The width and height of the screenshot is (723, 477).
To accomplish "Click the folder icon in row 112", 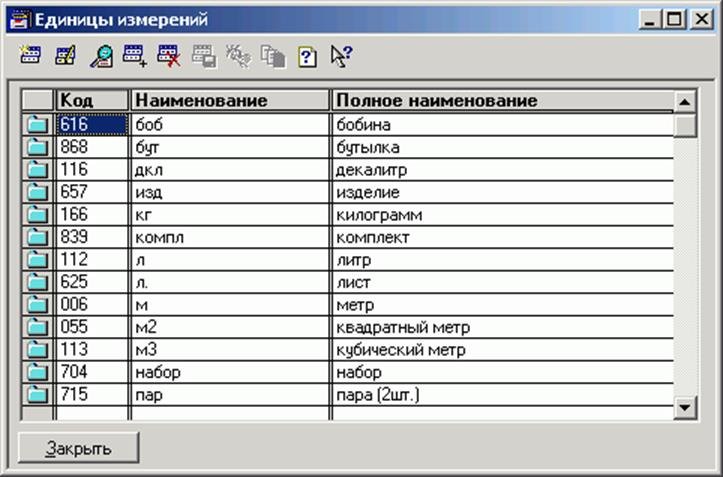I will tap(37, 260).
